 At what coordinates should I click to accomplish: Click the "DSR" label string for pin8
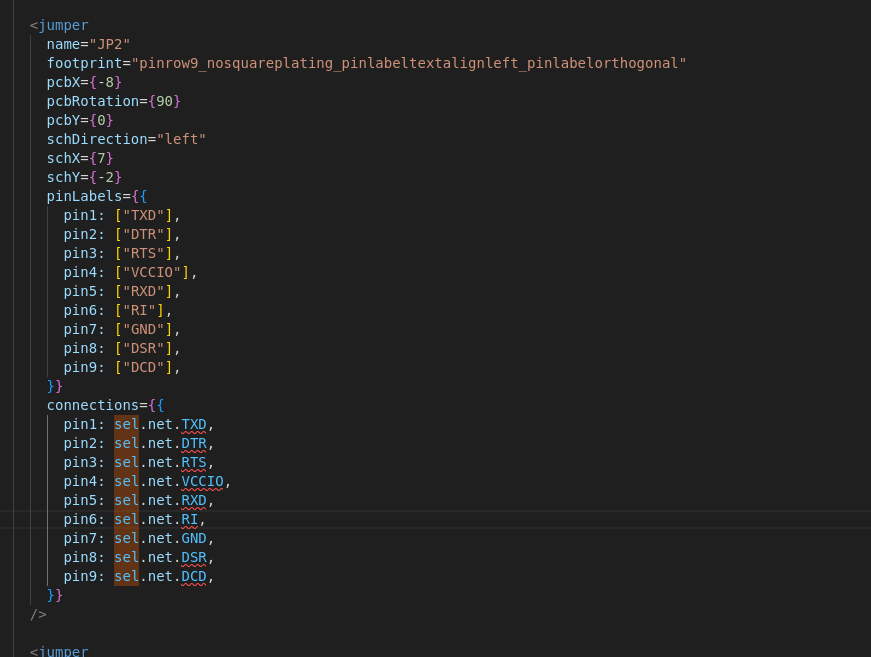click(x=143, y=348)
